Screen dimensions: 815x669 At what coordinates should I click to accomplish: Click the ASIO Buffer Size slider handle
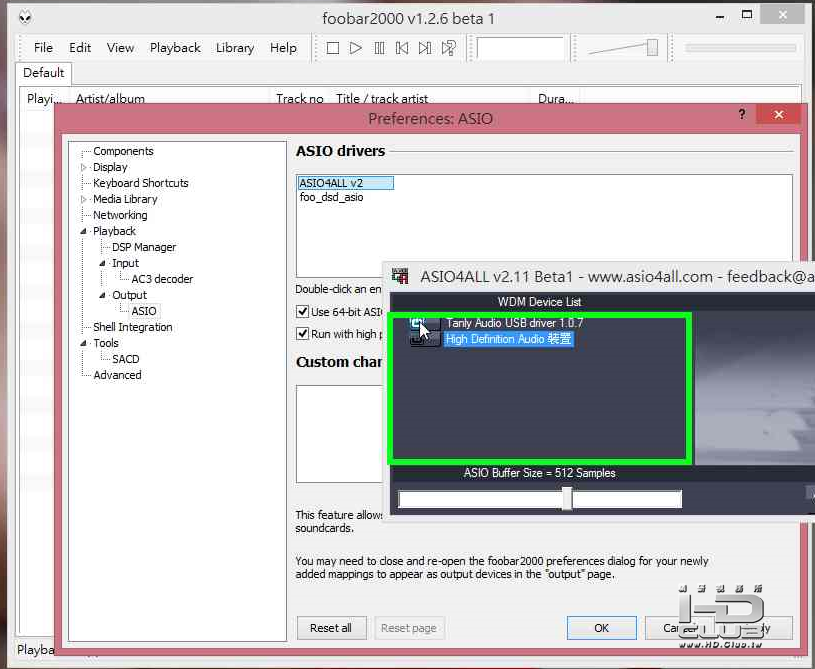click(x=567, y=499)
